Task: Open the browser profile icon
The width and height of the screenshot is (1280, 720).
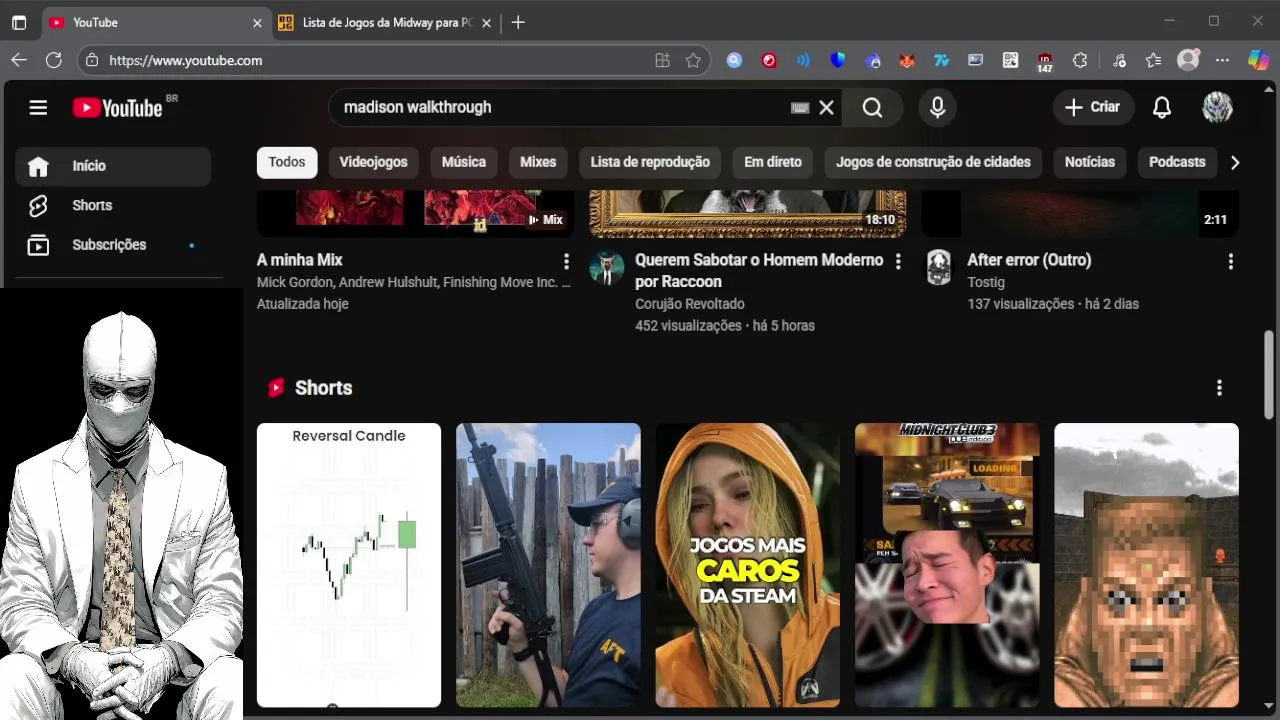Action: tap(1188, 60)
